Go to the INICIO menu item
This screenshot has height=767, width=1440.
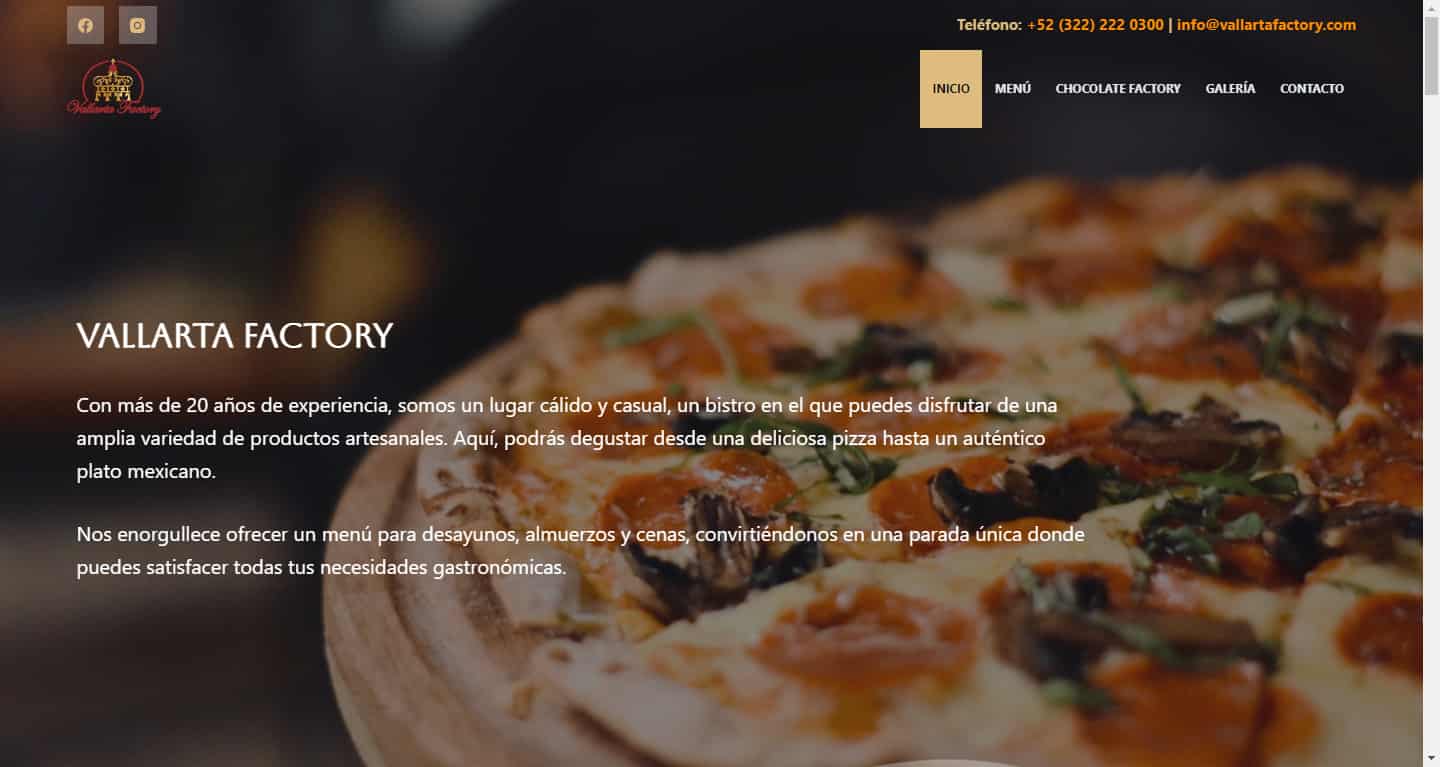951,89
